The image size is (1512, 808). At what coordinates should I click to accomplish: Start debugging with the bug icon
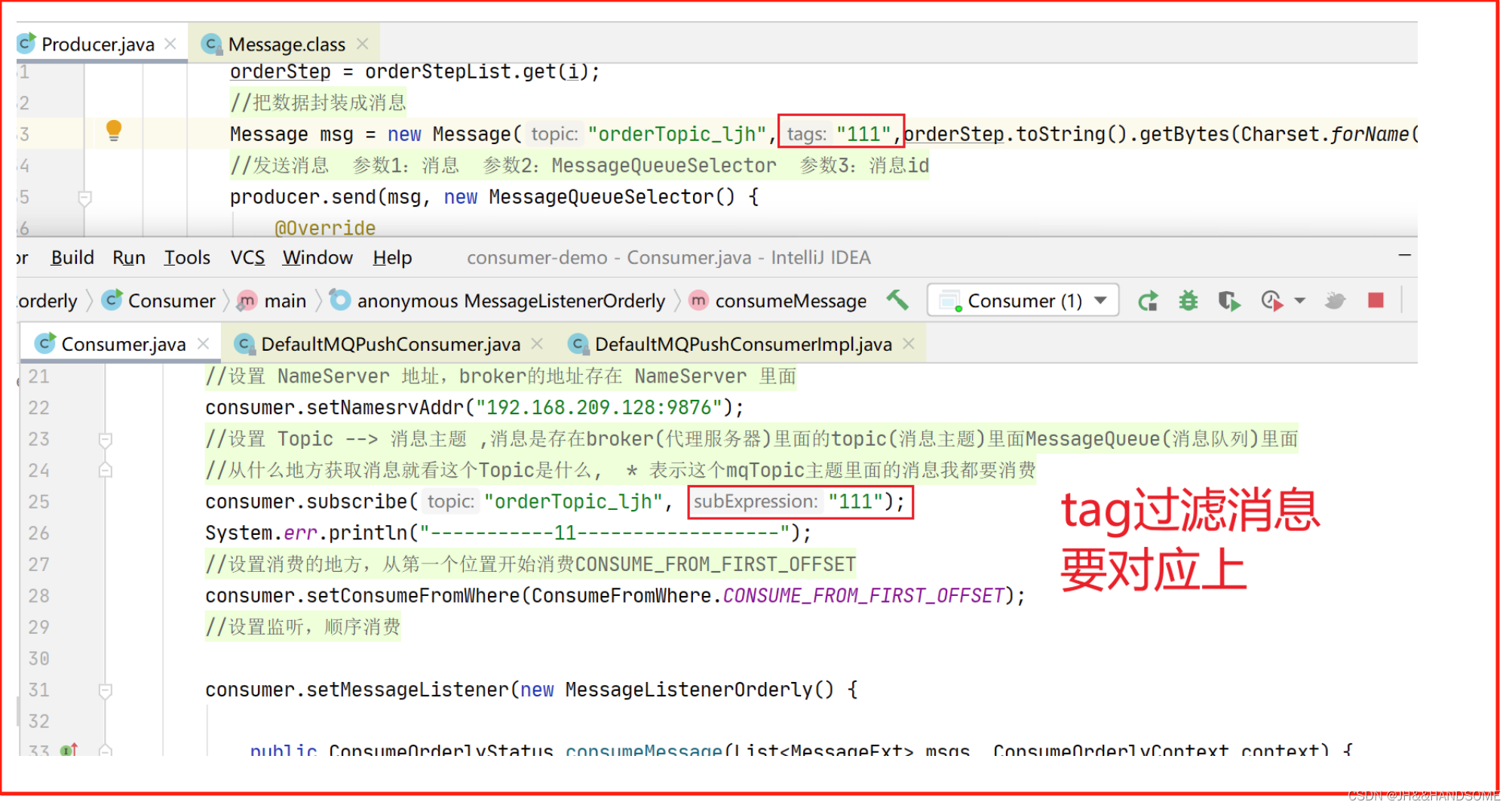click(1188, 301)
